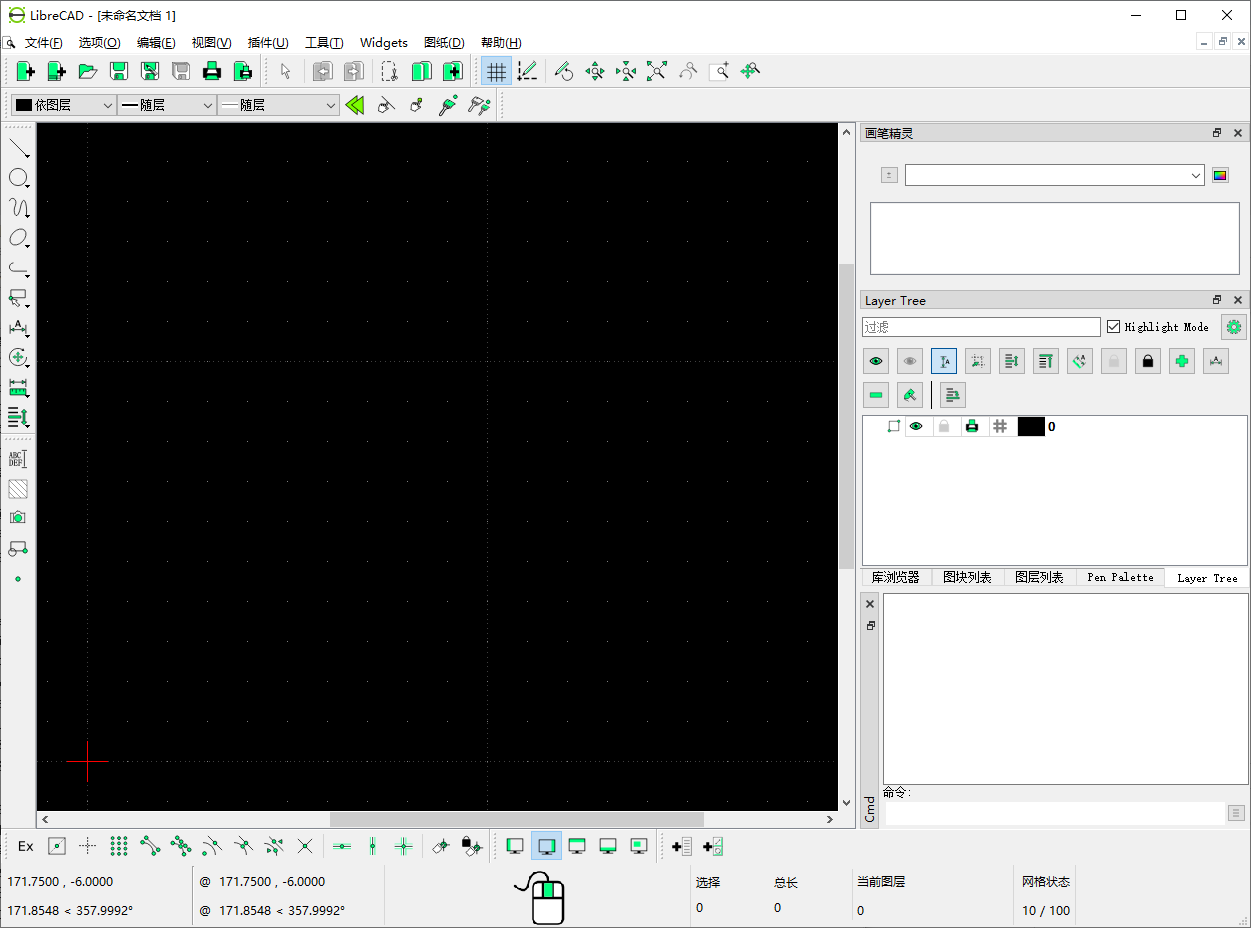Expand the Line tools dropdown
This screenshot has width=1251, height=928.
pyautogui.click(x=19, y=149)
